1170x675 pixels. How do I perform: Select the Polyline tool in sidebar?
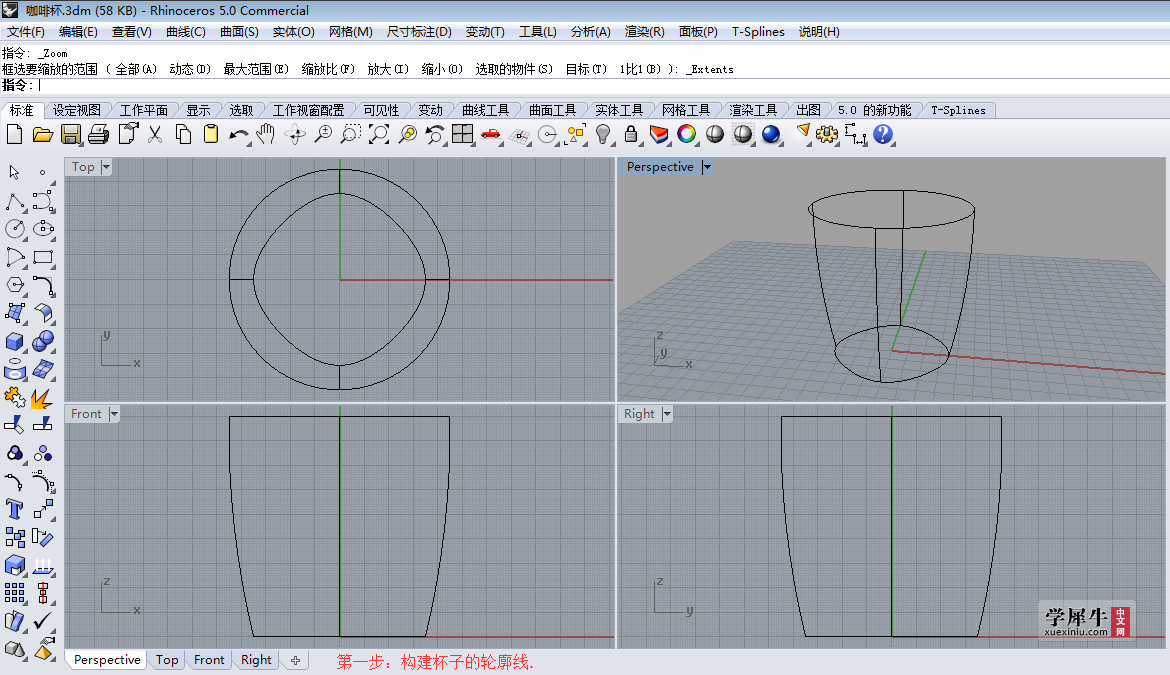(x=15, y=201)
